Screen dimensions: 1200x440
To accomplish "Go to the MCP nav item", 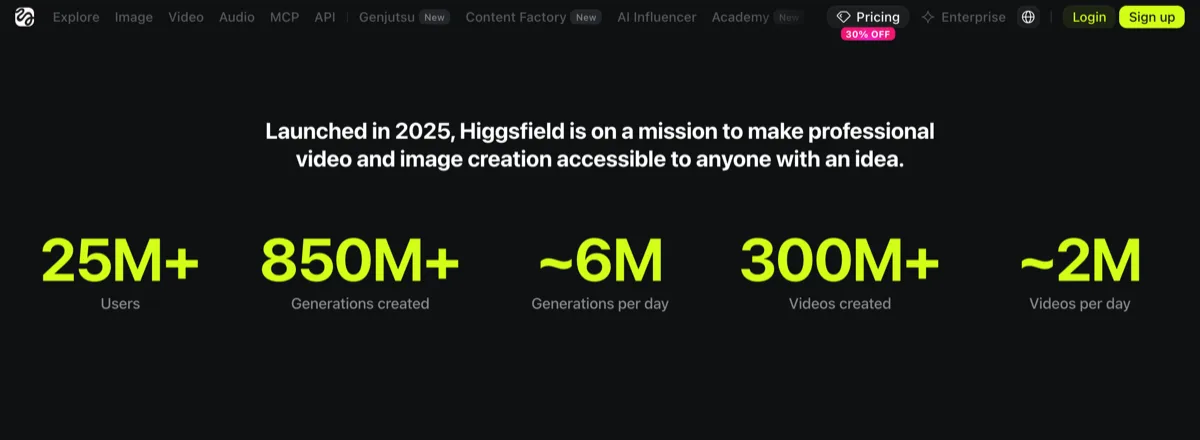I will click(284, 17).
